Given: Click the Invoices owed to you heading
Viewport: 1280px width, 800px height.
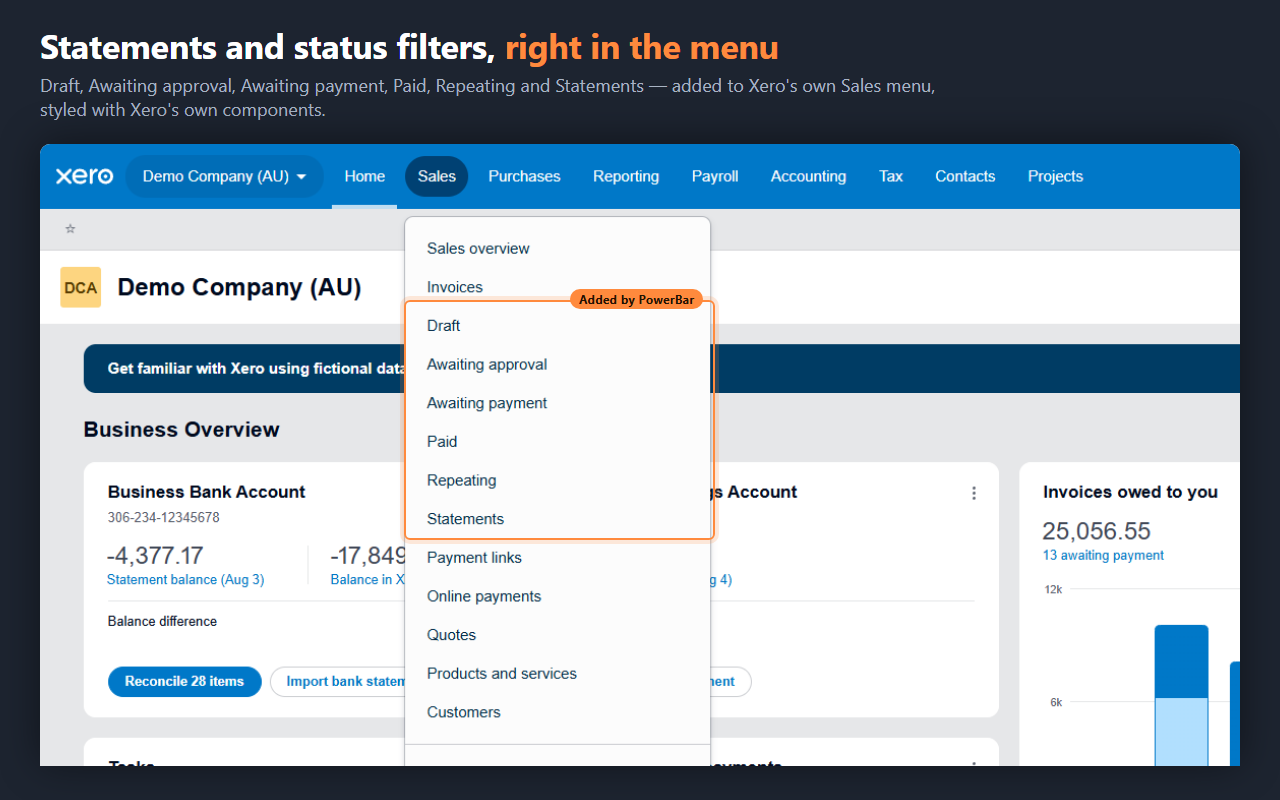Looking at the screenshot, I should 1130,492.
